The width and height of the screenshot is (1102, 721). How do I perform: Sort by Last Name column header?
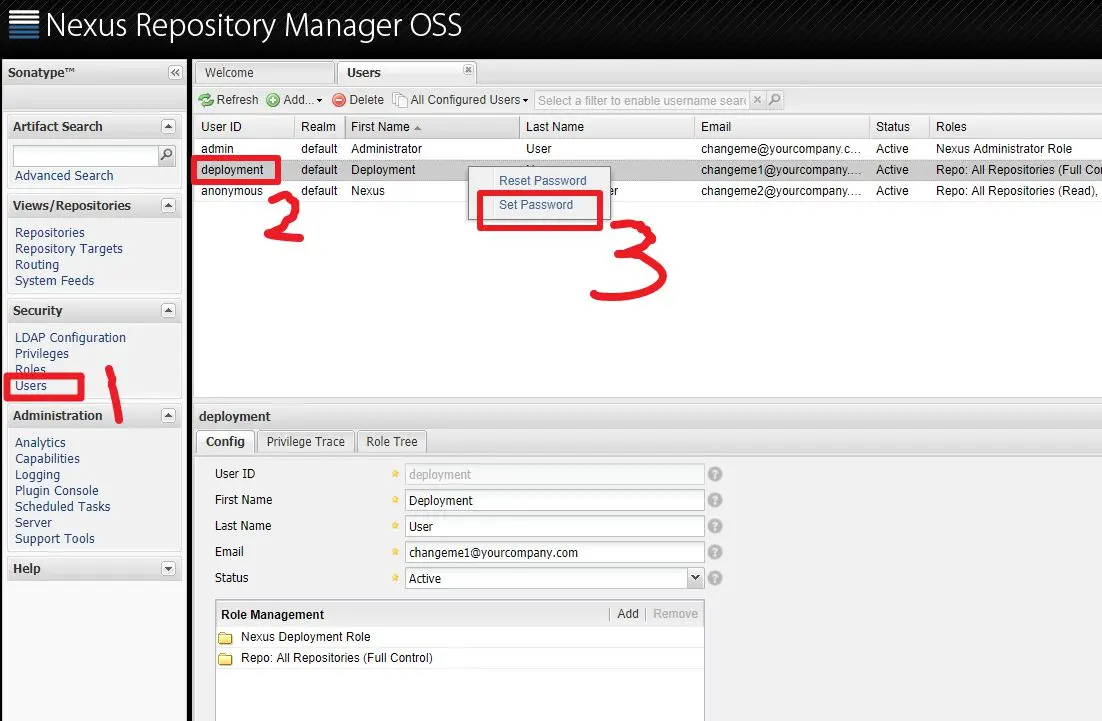pos(607,126)
